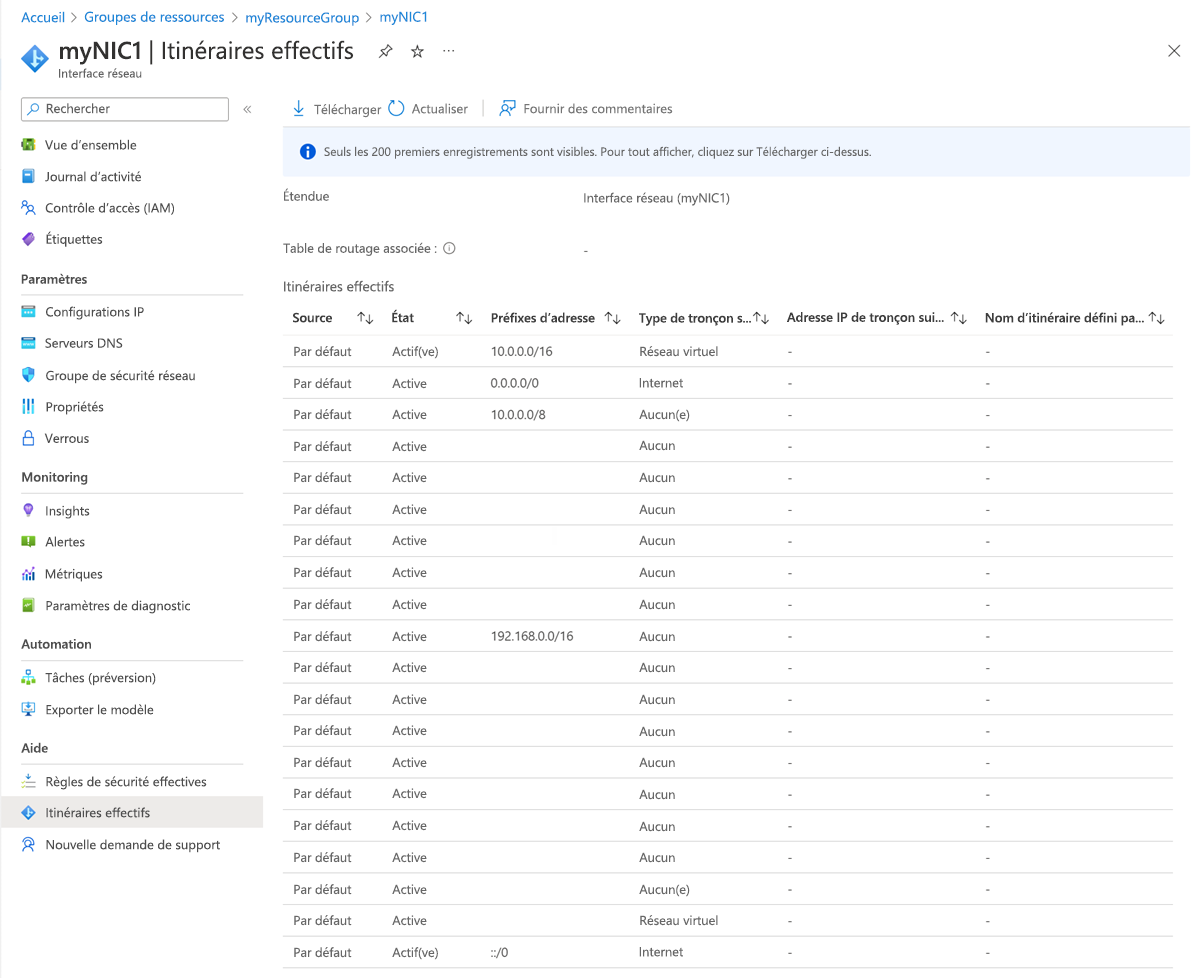Image resolution: width=1200 pixels, height=978 pixels.
Task: Open Fournir des commentaires feedback
Action: point(586,109)
